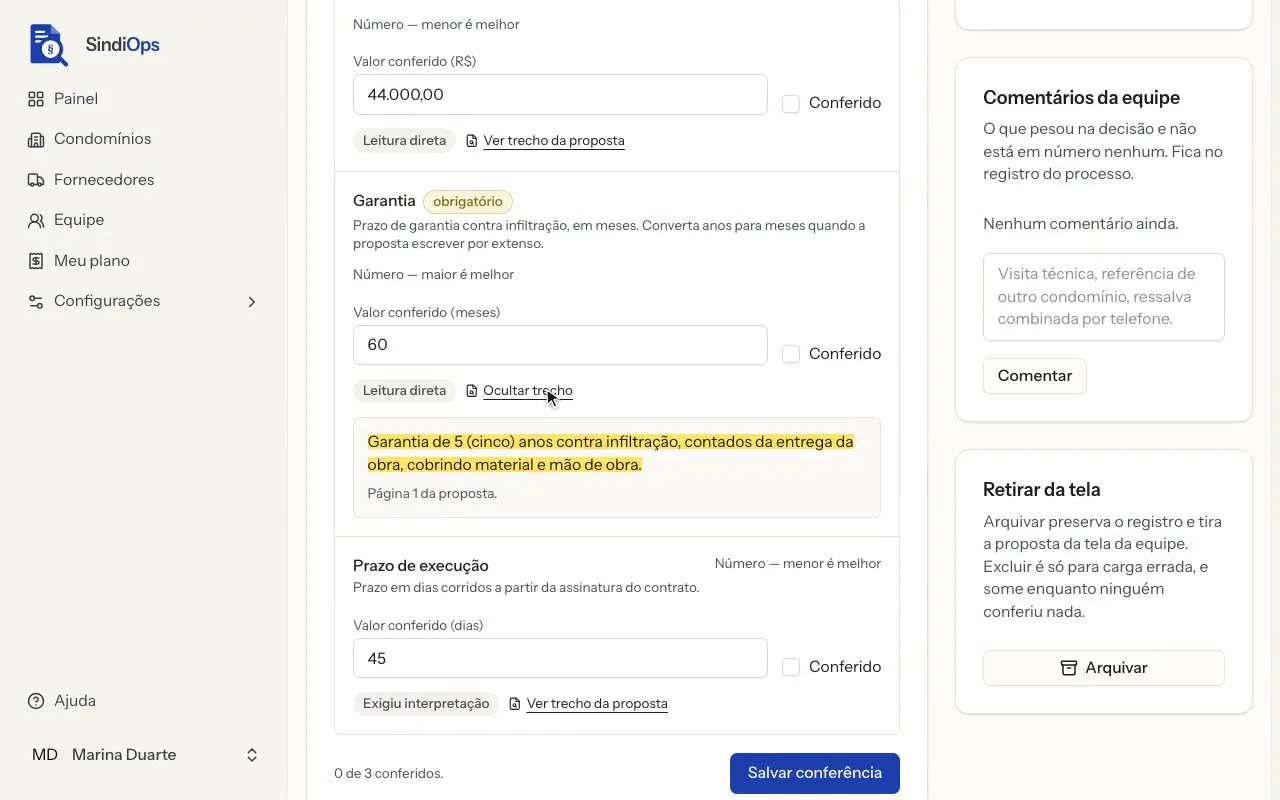Click the obrigatório badge next to Garantia
The height and width of the screenshot is (800, 1280).
[x=468, y=202]
